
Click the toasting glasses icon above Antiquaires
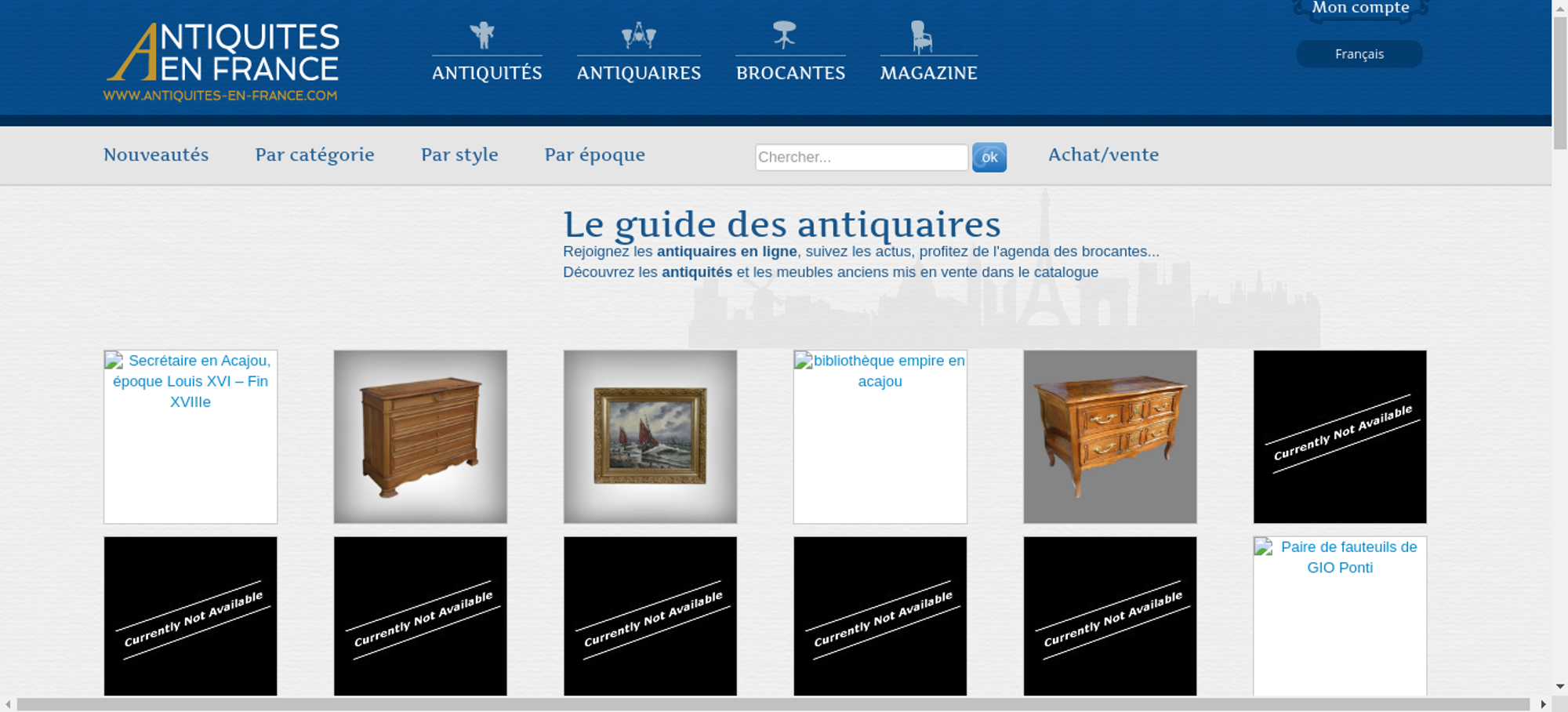tap(638, 35)
